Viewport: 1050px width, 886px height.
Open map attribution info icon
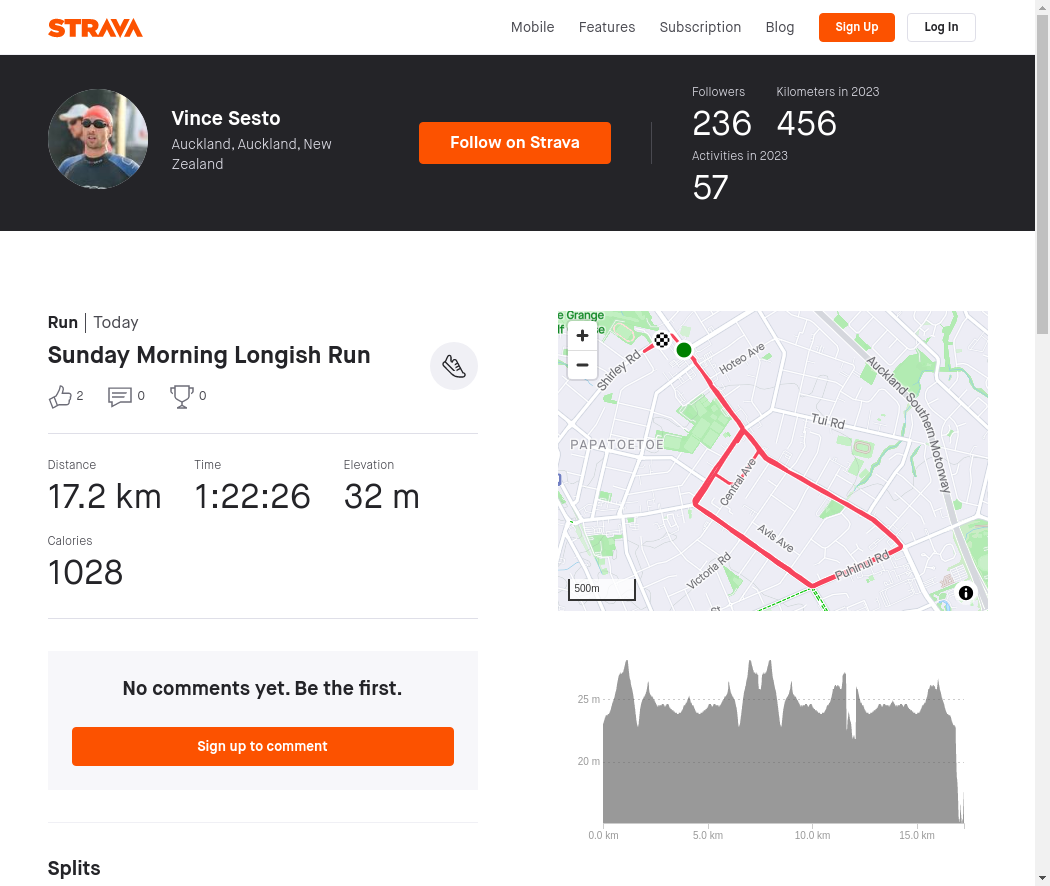coord(966,593)
